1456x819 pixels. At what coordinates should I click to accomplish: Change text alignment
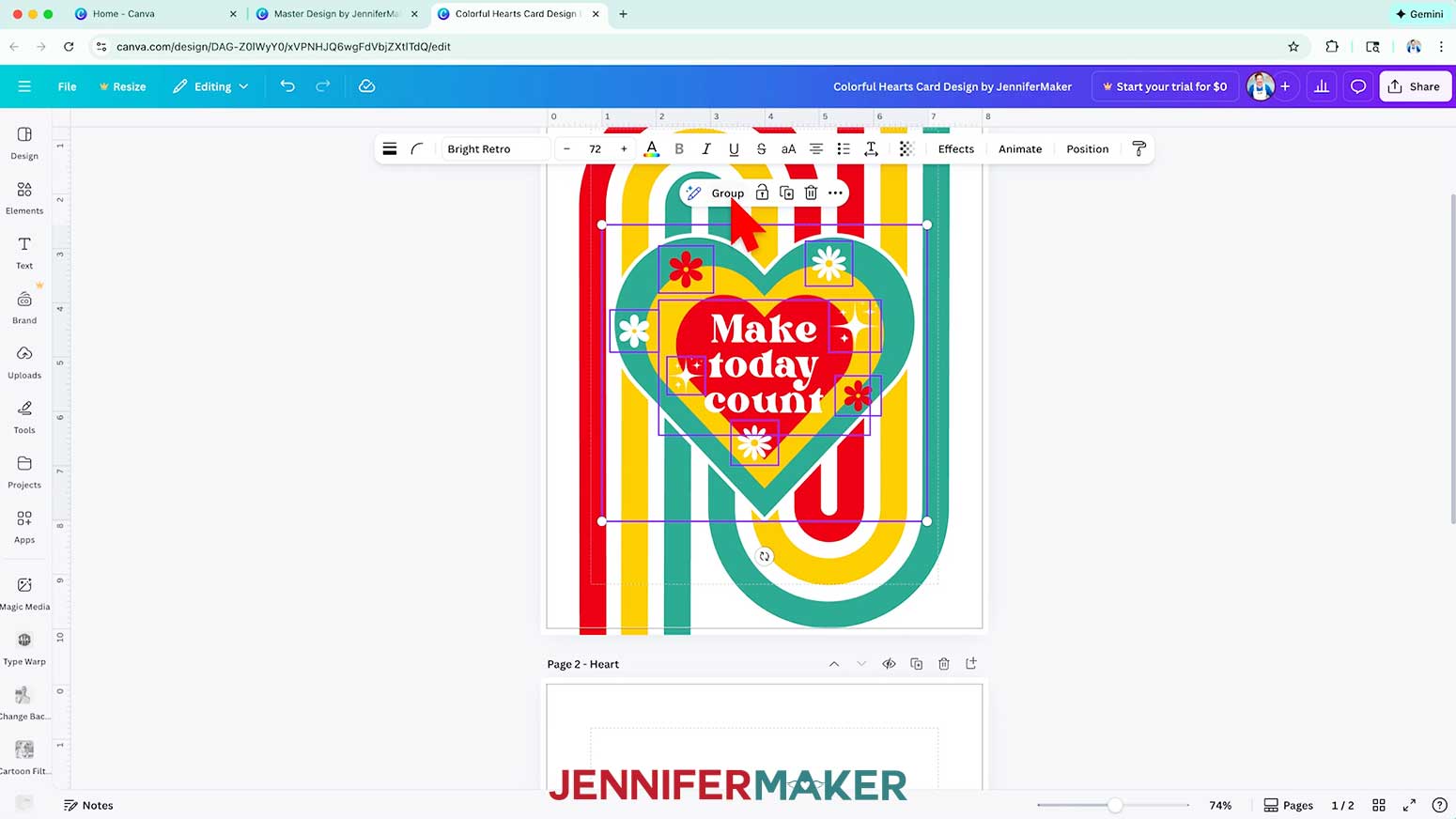pos(816,148)
